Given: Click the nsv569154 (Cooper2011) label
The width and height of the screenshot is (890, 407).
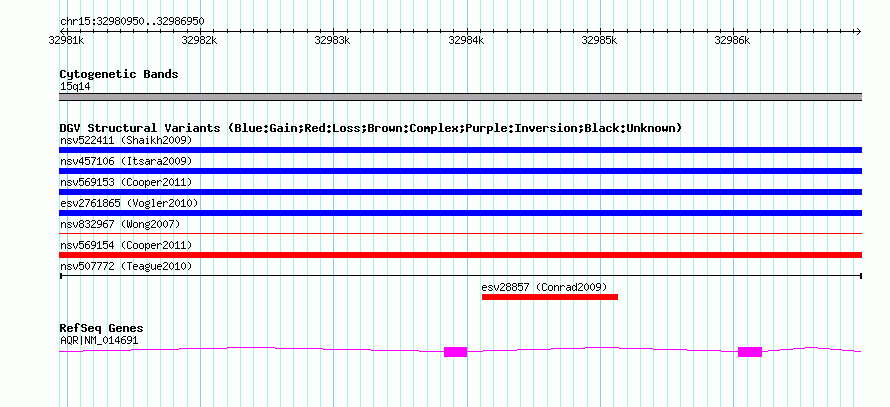Looking at the screenshot, I should (x=126, y=245).
